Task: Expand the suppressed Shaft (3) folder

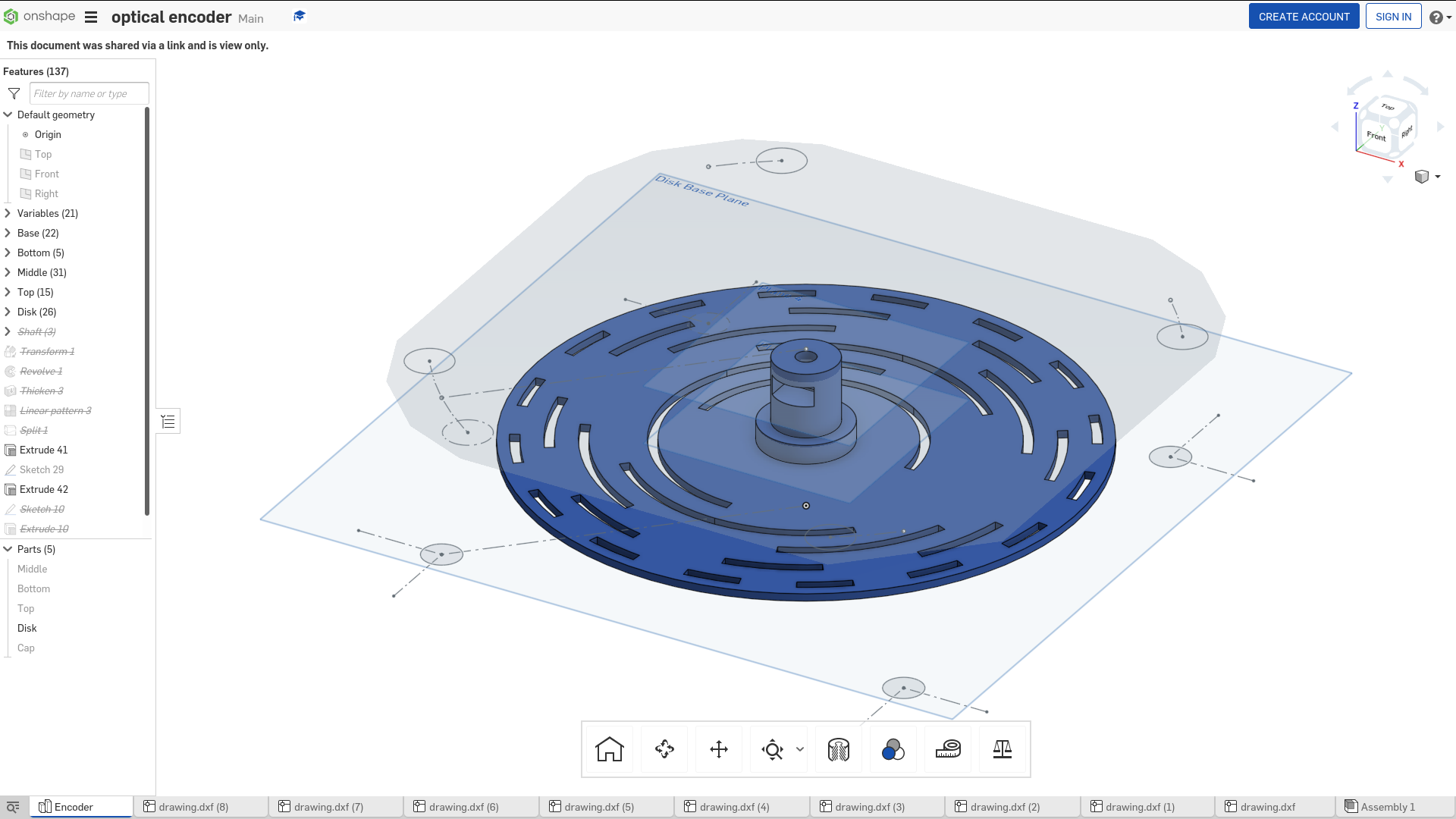Action: (x=8, y=331)
